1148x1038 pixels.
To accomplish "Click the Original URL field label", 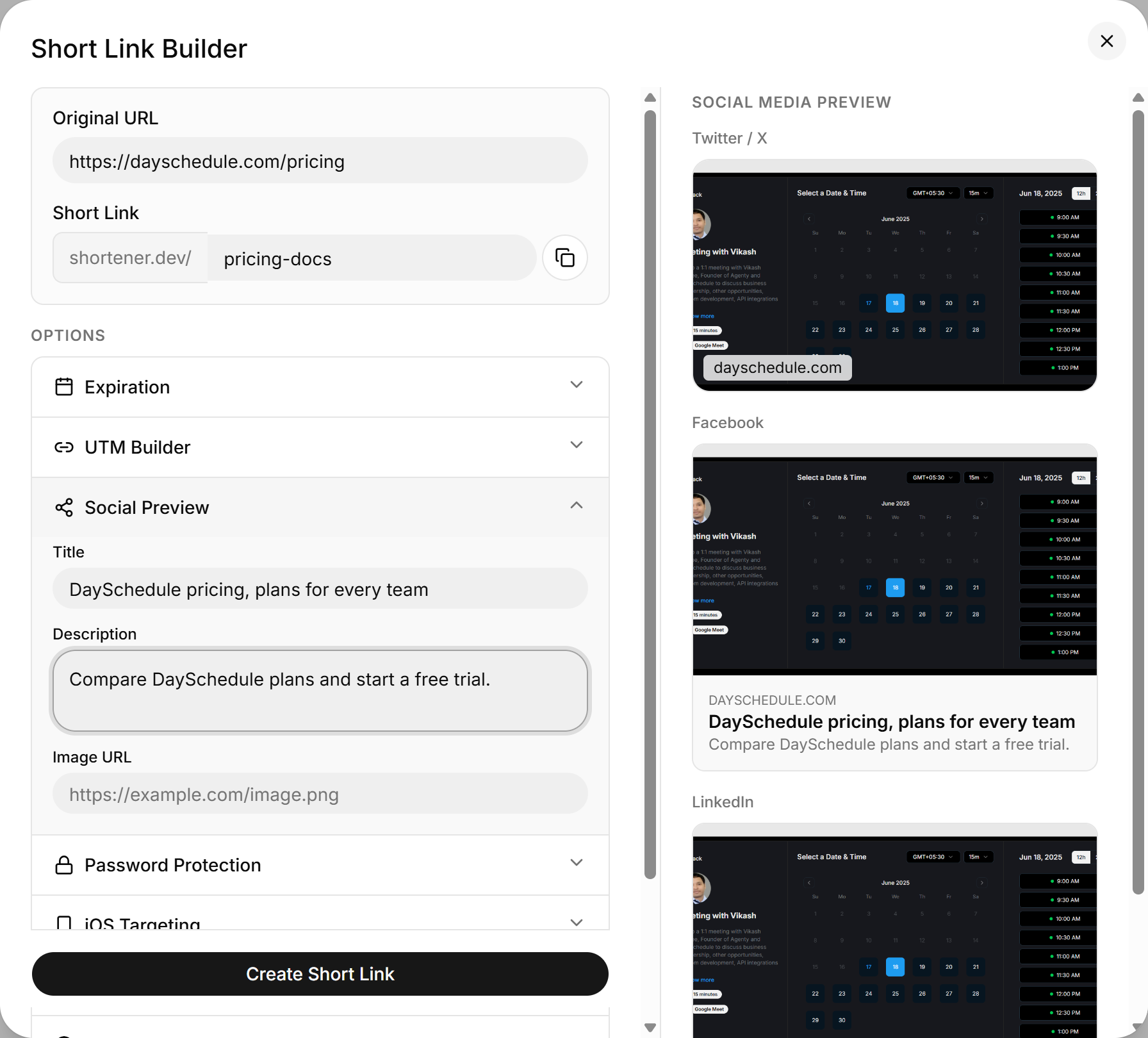I will [105, 118].
